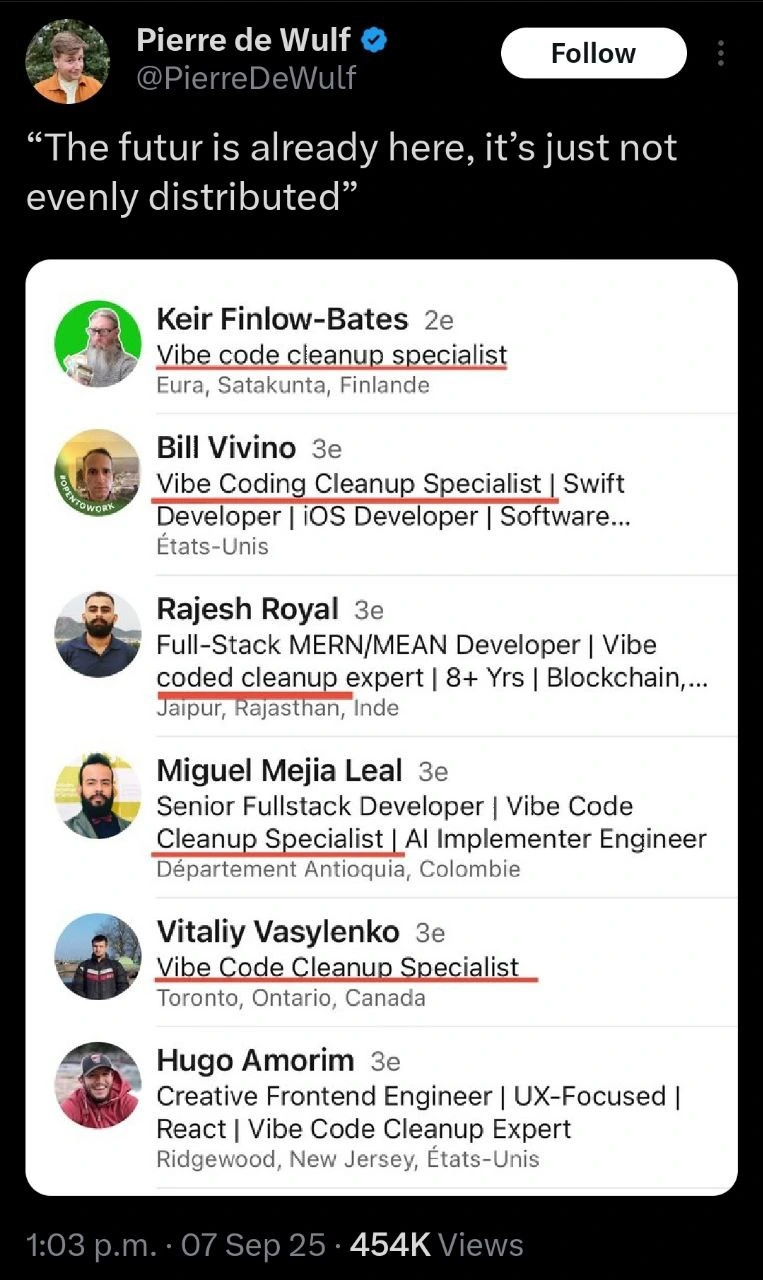Click Vitaliy Vasylenko's profile picture
The image size is (763, 1280).
pyautogui.click(x=97, y=956)
